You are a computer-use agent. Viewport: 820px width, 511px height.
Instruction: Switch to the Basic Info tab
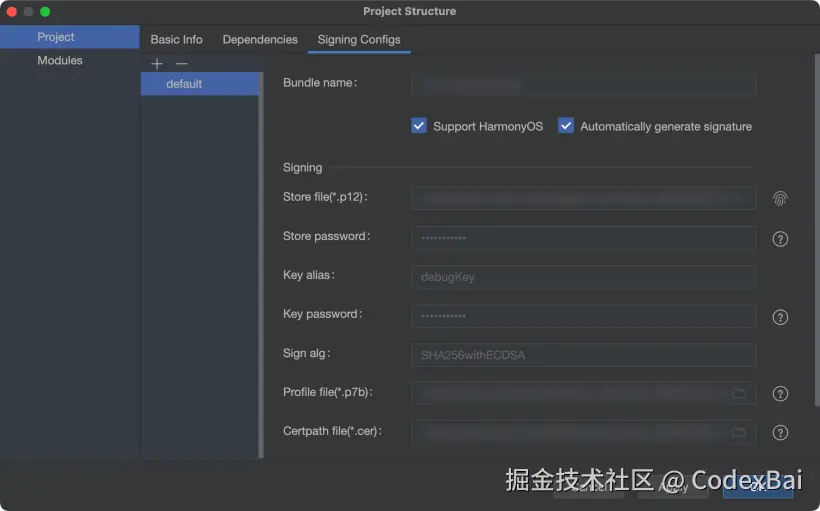[176, 40]
